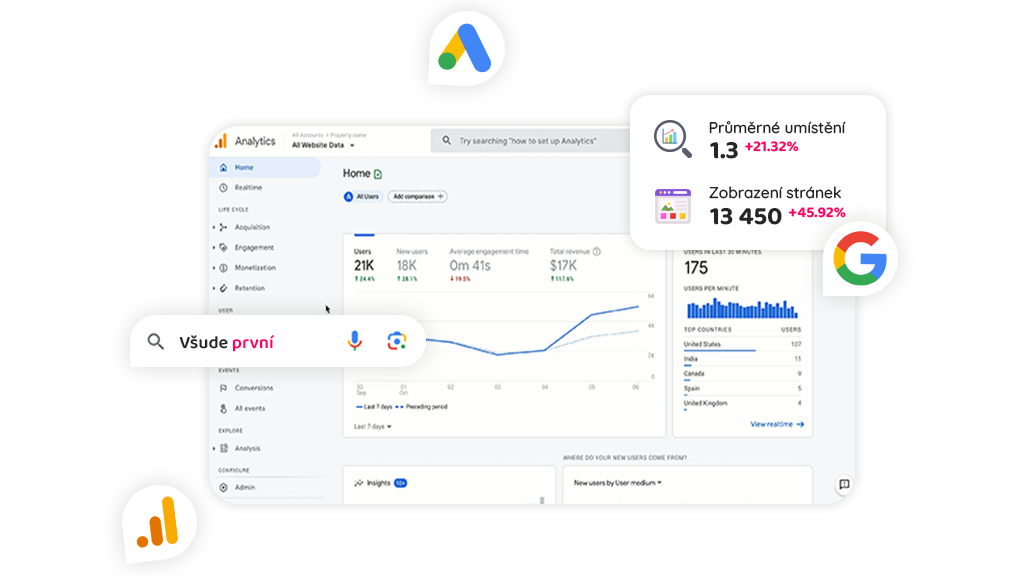The height and width of the screenshot is (576, 1024).
Task: Click the Canada row in Top Countries
Action: [x=743, y=374]
